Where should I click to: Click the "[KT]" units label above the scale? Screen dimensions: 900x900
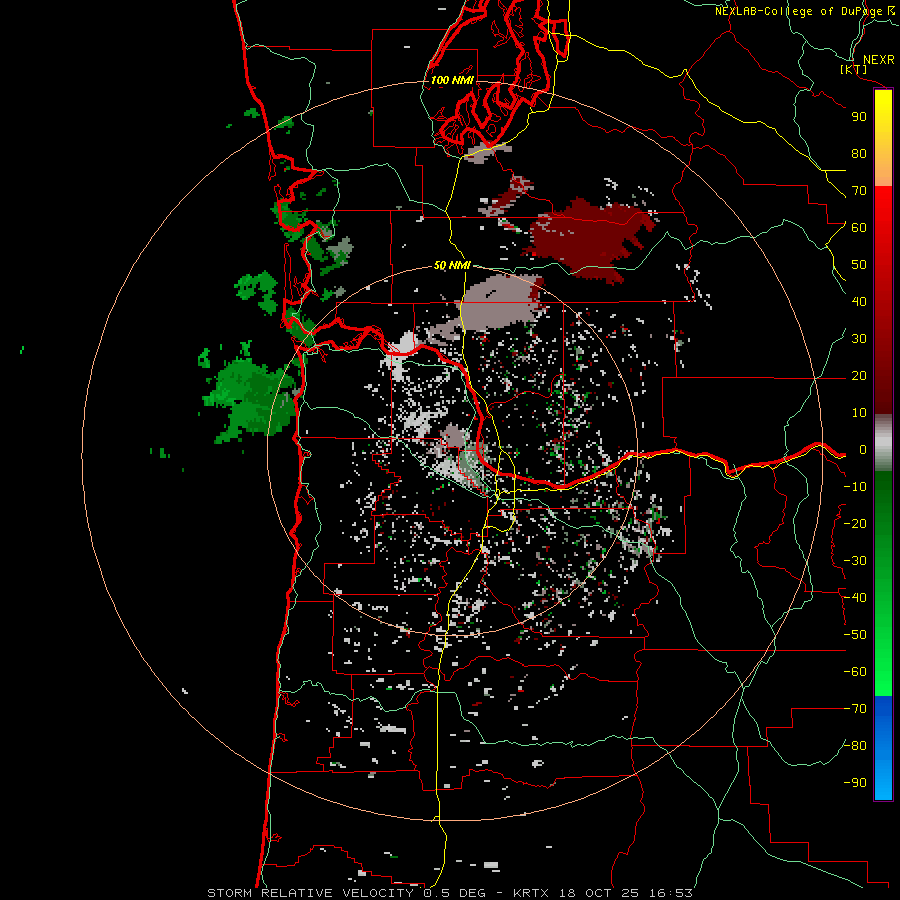[854, 69]
